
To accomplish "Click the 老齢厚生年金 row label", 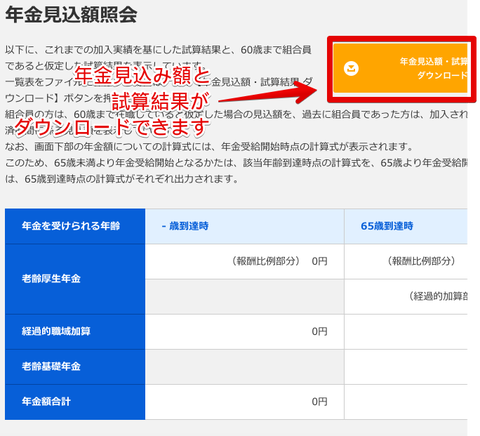I will pos(75,279).
